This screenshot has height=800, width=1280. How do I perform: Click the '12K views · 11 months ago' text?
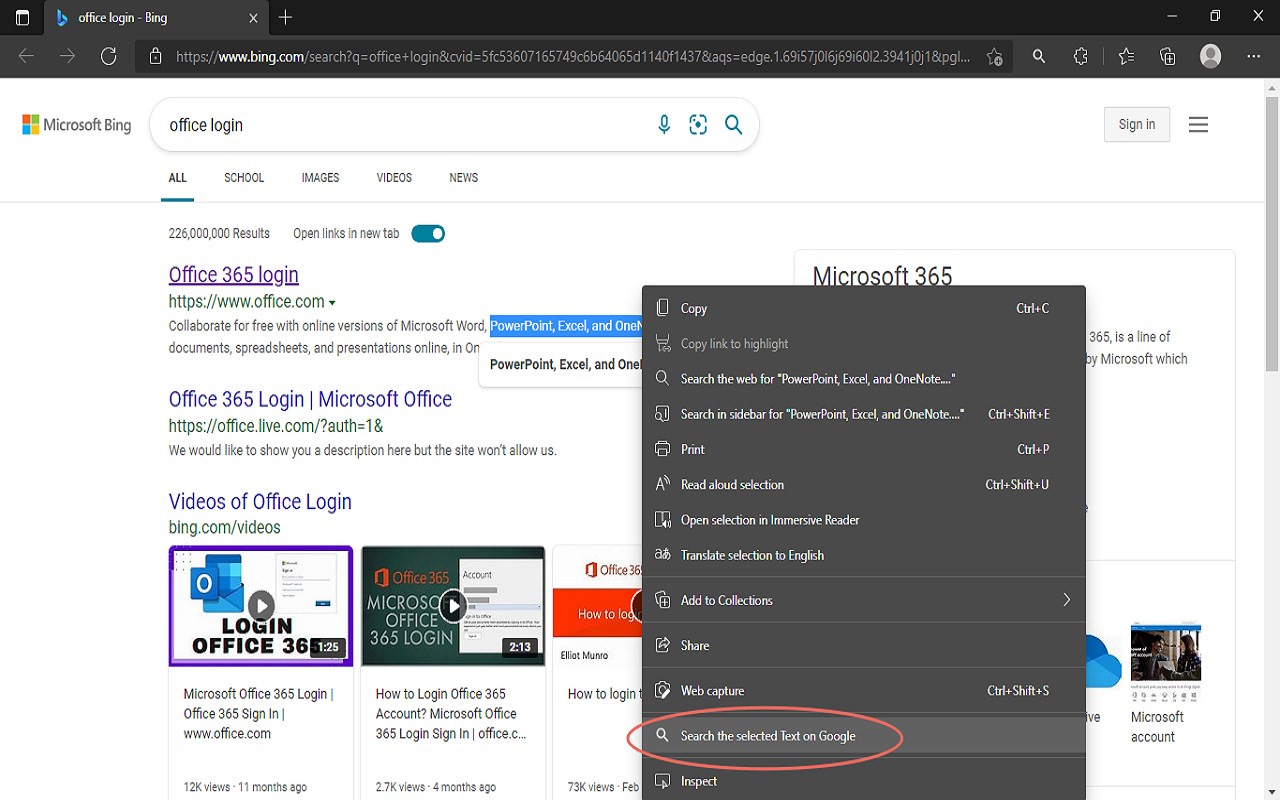pyautogui.click(x=245, y=787)
